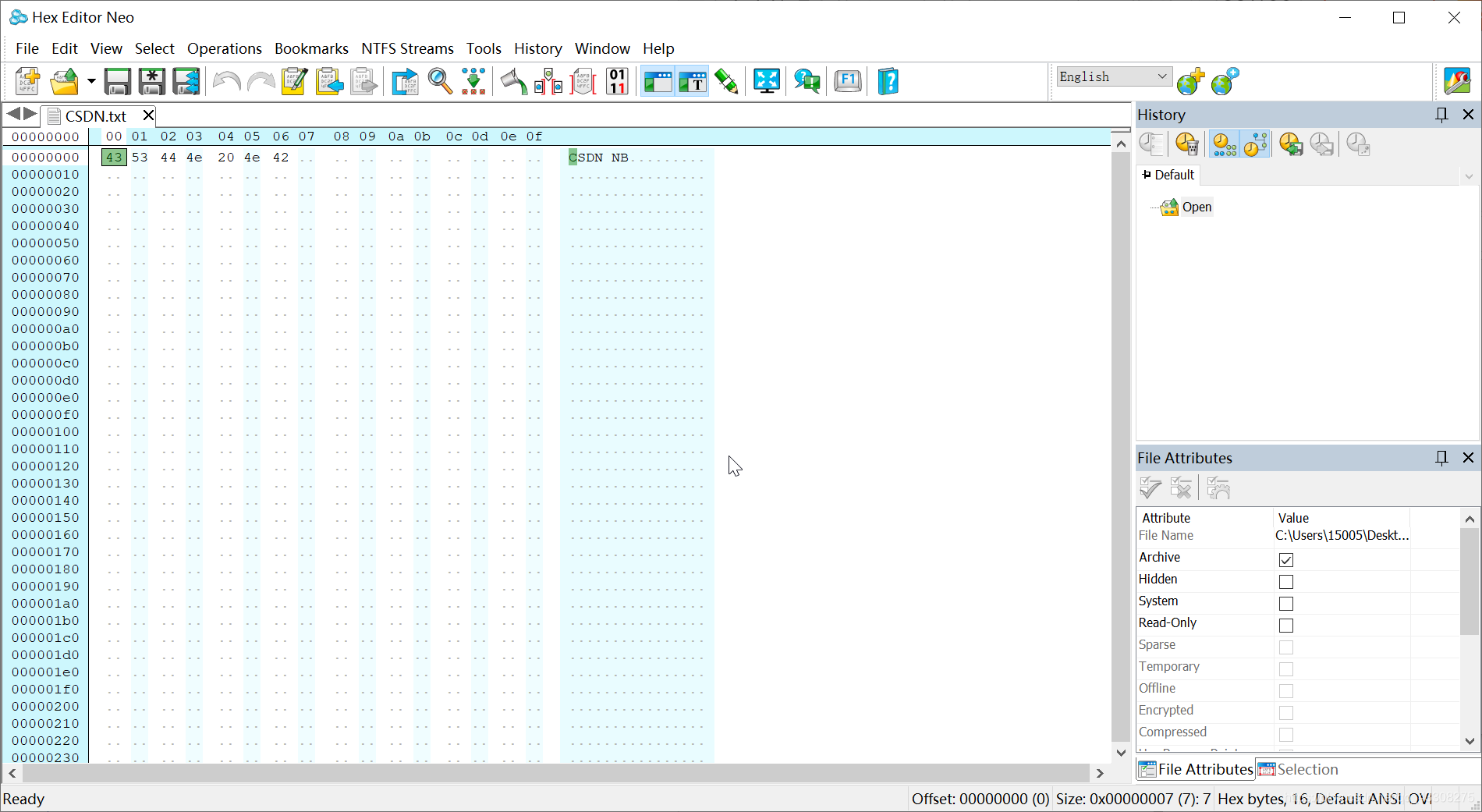
Task: Close the File Attributes panel
Action: pos(1468,458)
